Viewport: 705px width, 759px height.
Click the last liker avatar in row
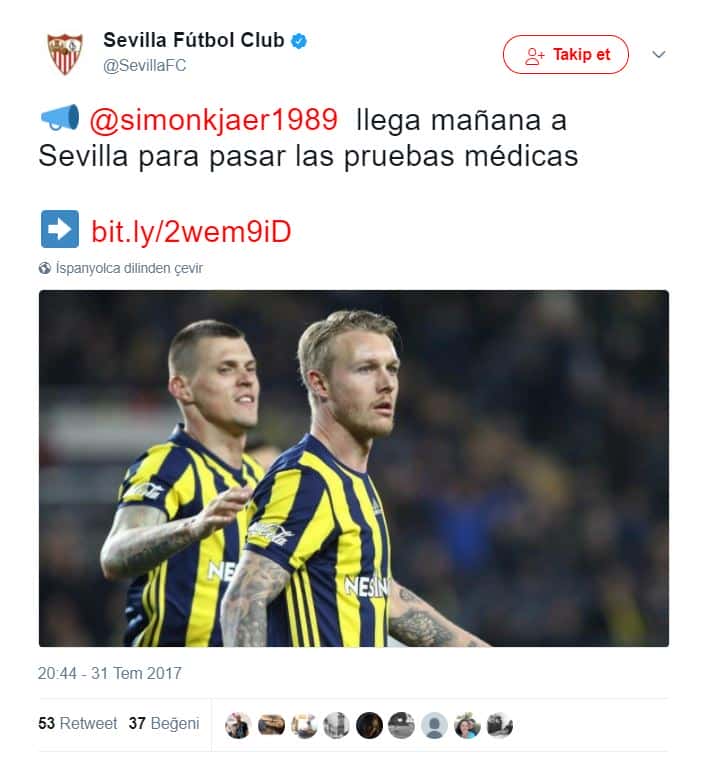500,726
